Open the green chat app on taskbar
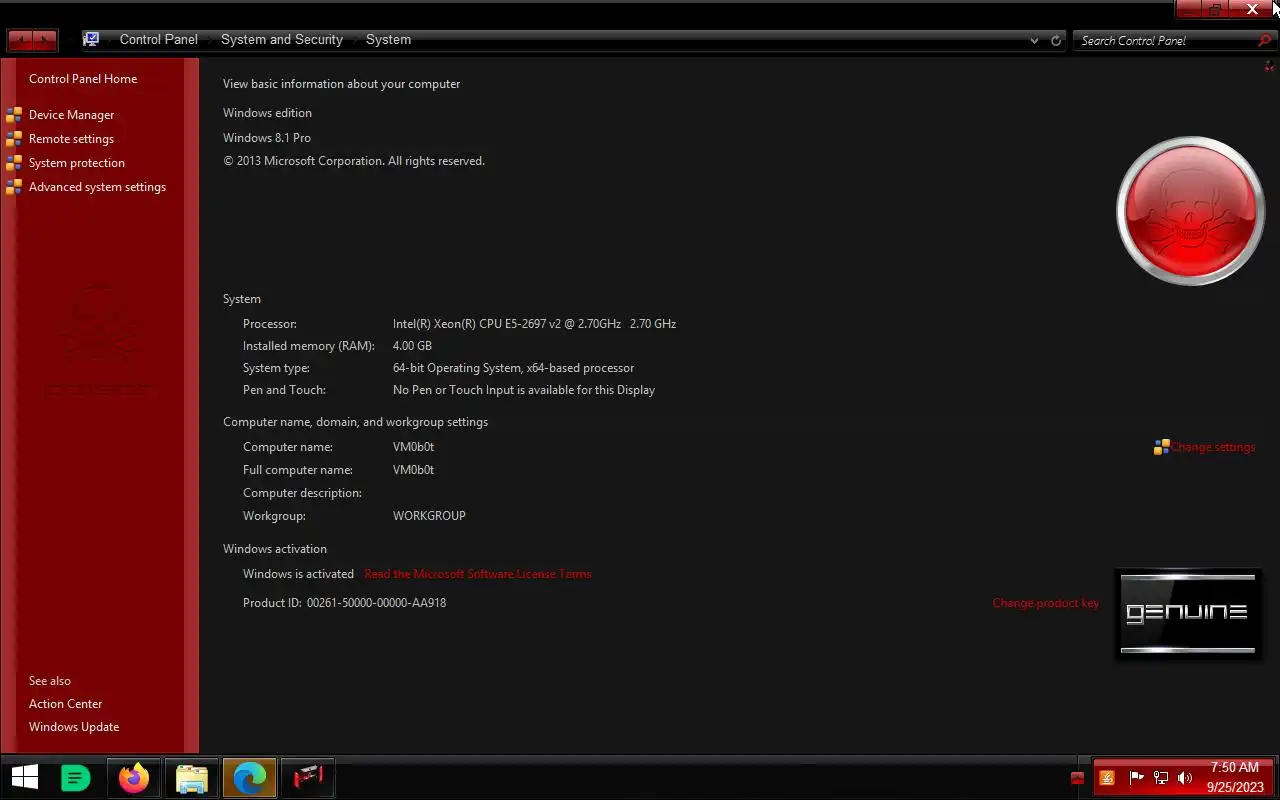The image size is (1280, 800). coord(76,777)
